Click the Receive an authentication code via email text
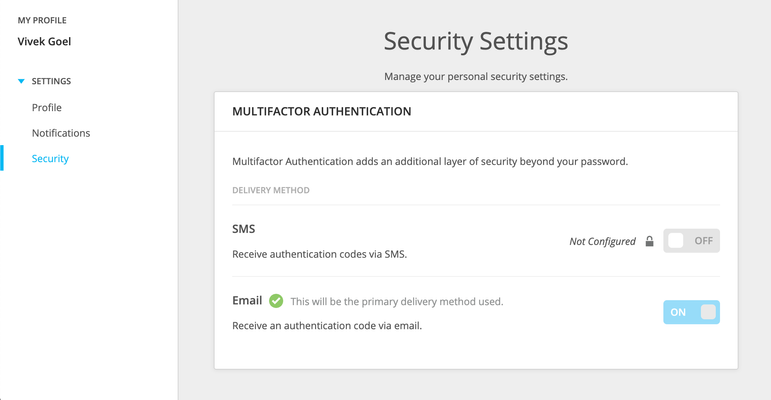The height and width of the screenshot is (400, 771). (x=327, y=325)
